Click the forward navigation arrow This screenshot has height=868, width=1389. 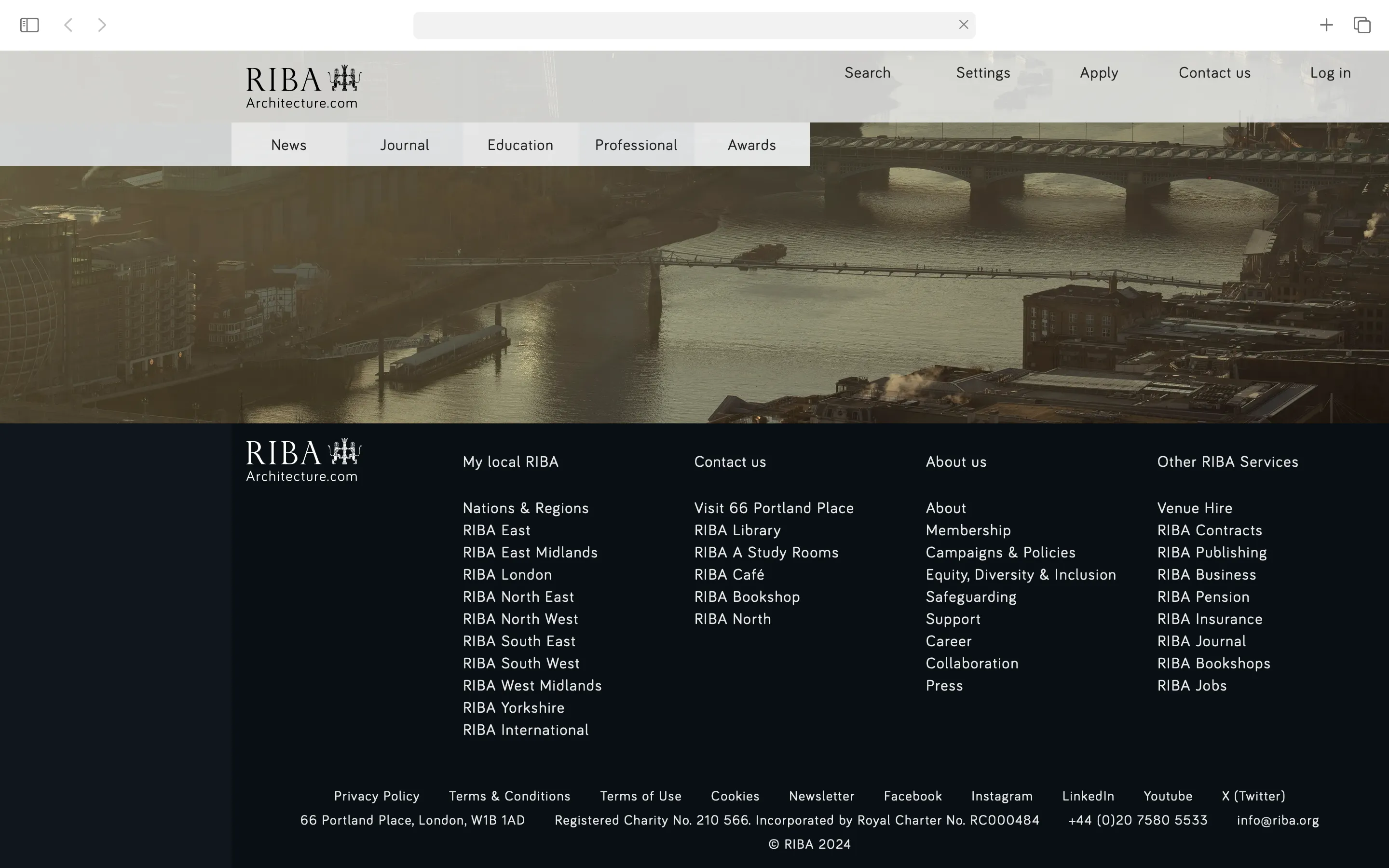pyautogui.click(x=102, y=25)
